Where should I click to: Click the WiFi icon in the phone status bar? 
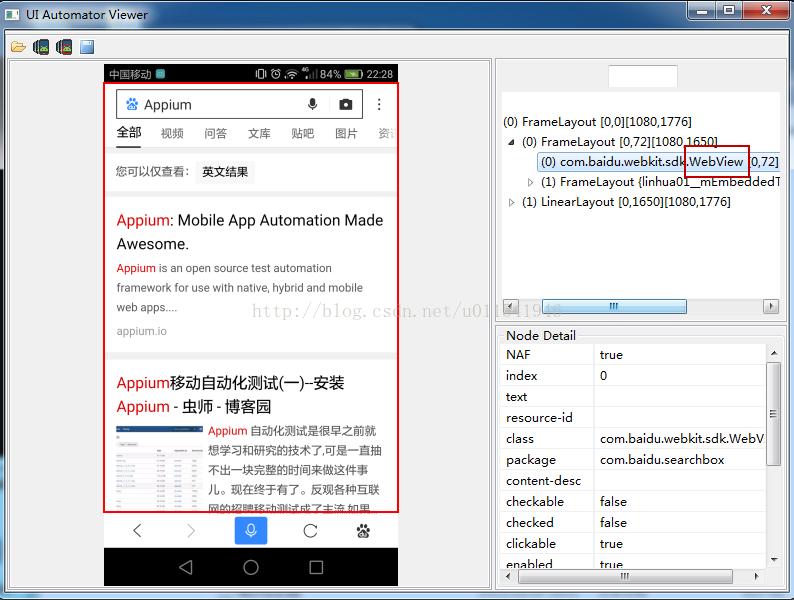point(291,74)
